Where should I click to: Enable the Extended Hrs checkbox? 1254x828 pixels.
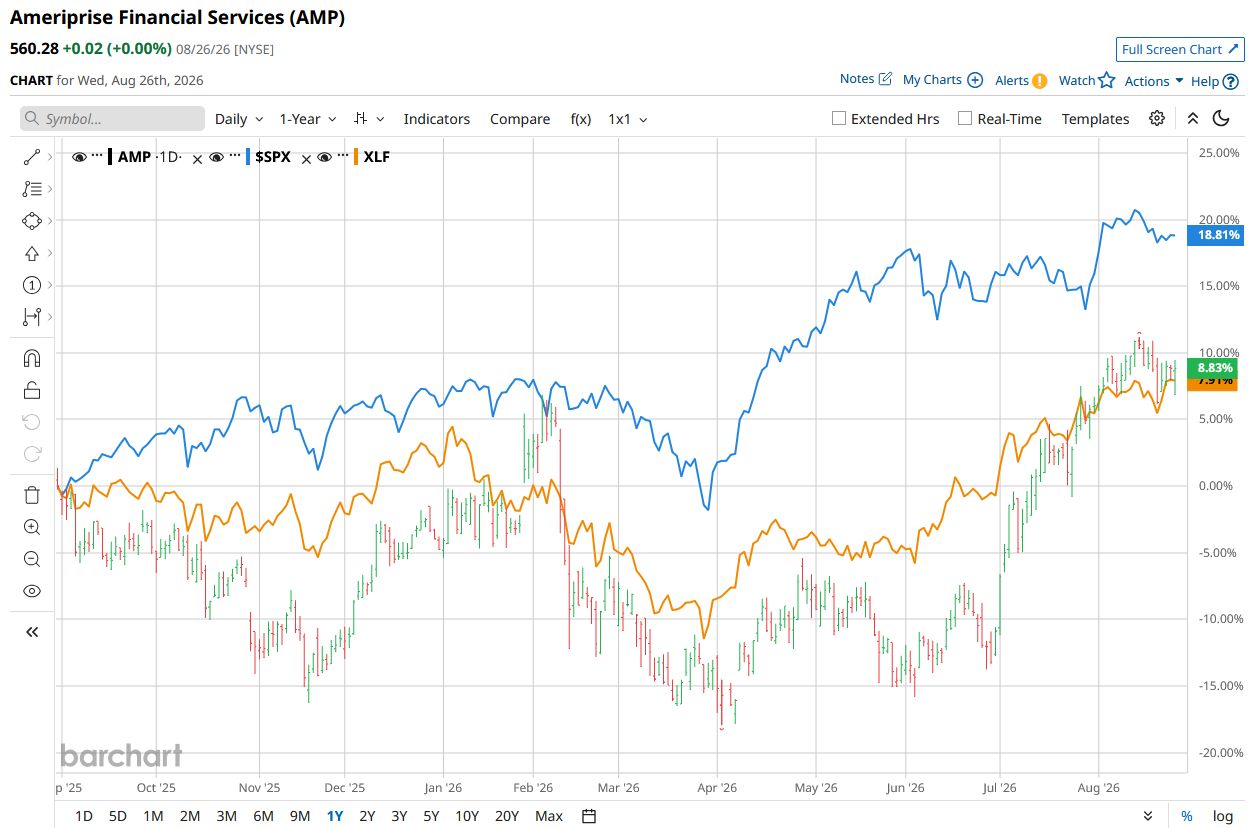point(839,118)
